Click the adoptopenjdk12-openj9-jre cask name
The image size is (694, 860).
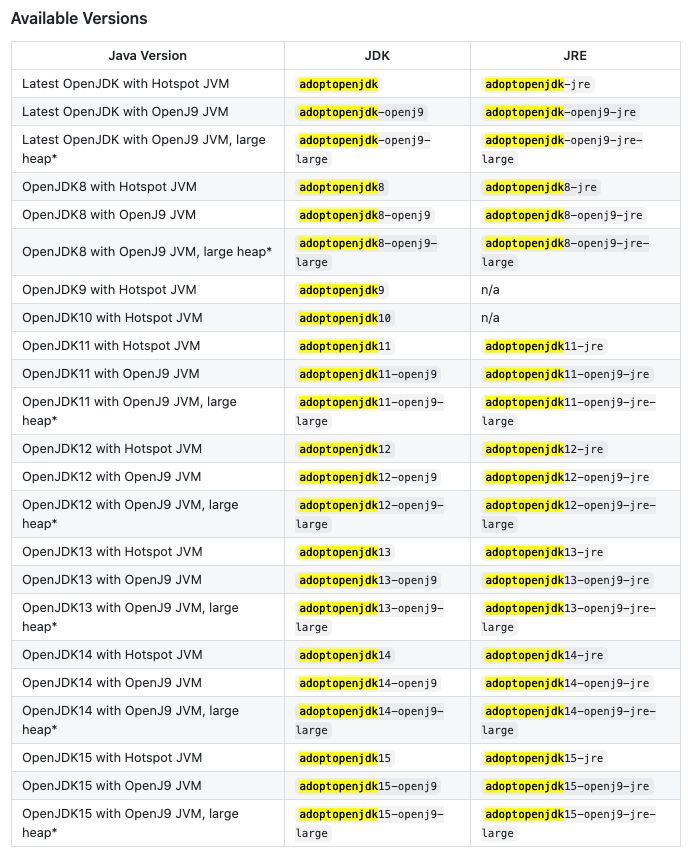[567, 478]
